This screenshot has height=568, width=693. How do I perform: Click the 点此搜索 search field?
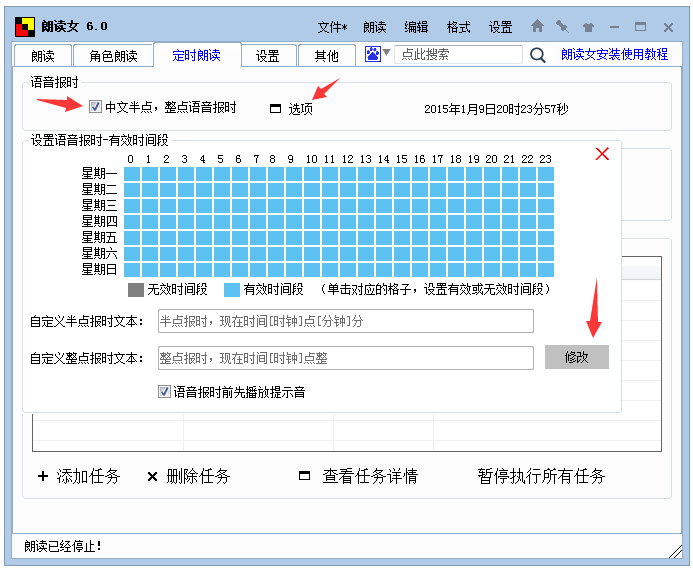(458, 54)
